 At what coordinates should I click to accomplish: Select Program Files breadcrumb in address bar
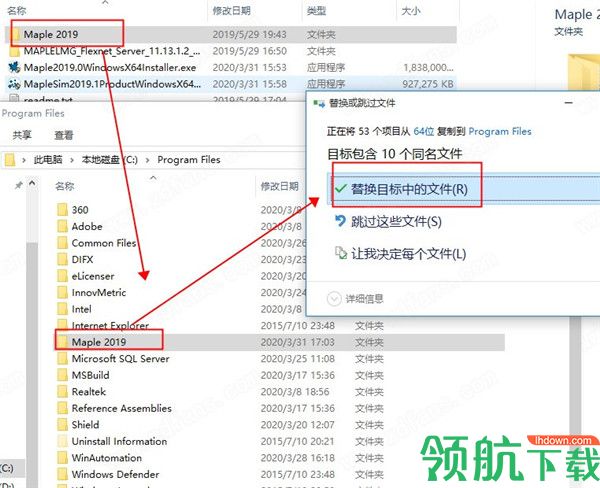click(x=189, y=160)
